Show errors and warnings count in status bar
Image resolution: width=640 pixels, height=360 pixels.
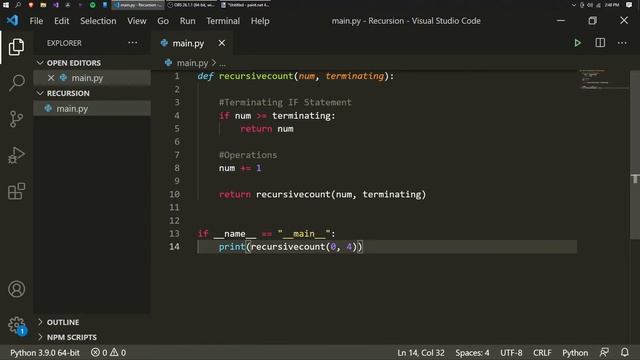point(109,352)
